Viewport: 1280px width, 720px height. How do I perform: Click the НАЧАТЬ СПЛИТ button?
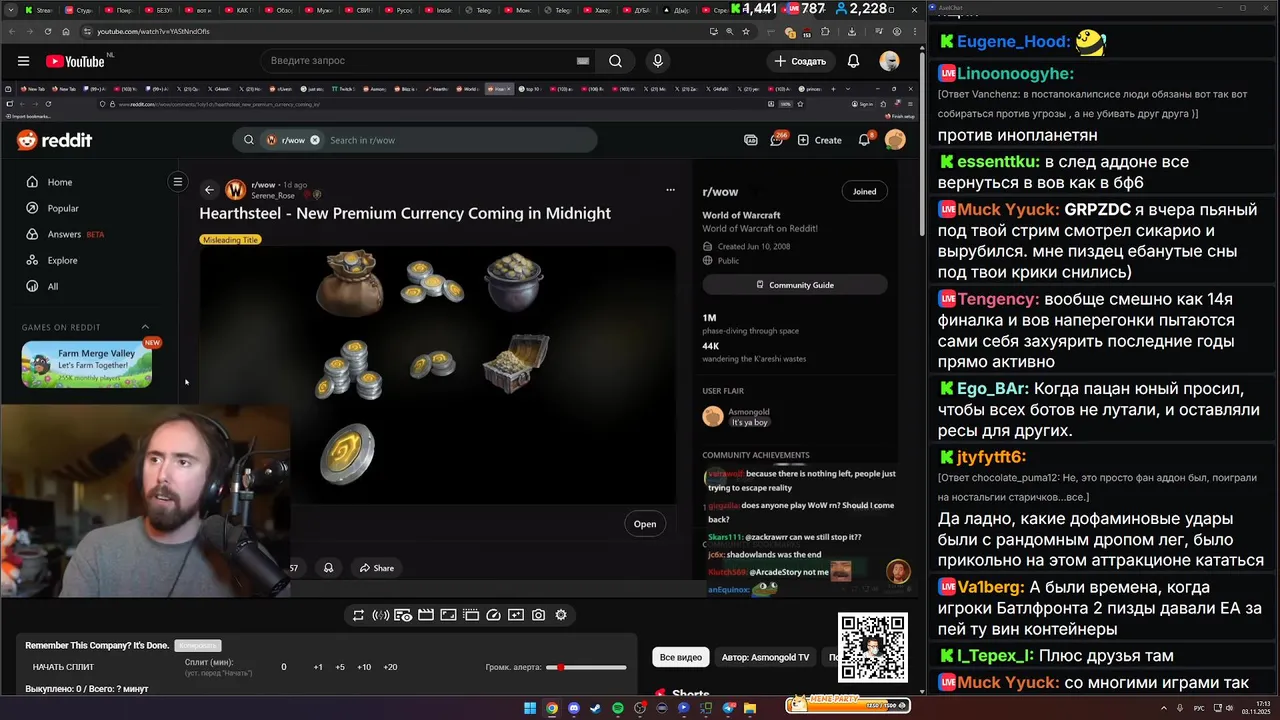click(63, 667)
